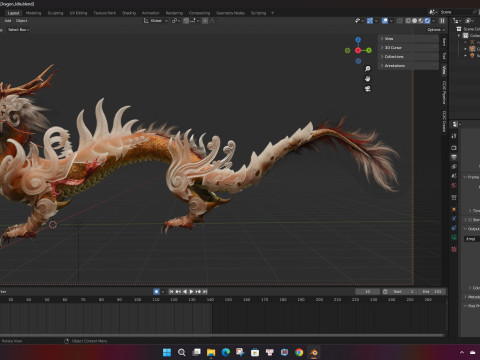Viewport: 480px width, 360px height.
Task: Expand the Collections panel
Action: [409, 57]
